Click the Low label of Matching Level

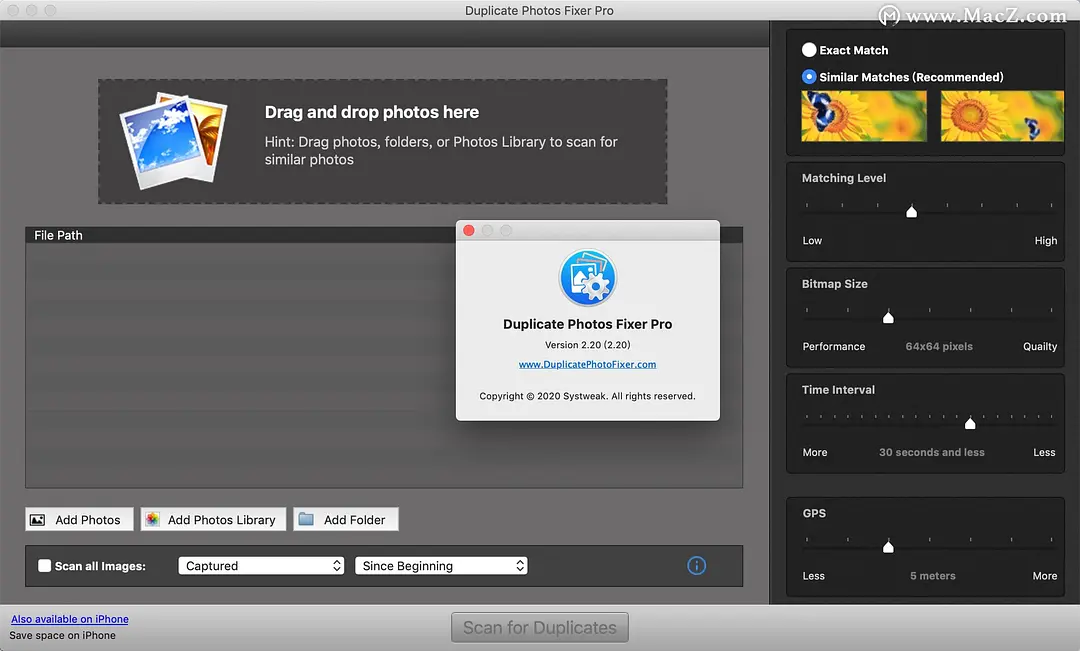point(812,240)
